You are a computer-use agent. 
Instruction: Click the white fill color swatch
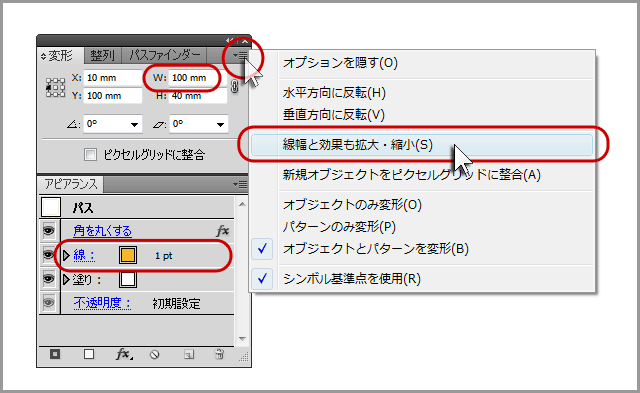pos(128,280)
